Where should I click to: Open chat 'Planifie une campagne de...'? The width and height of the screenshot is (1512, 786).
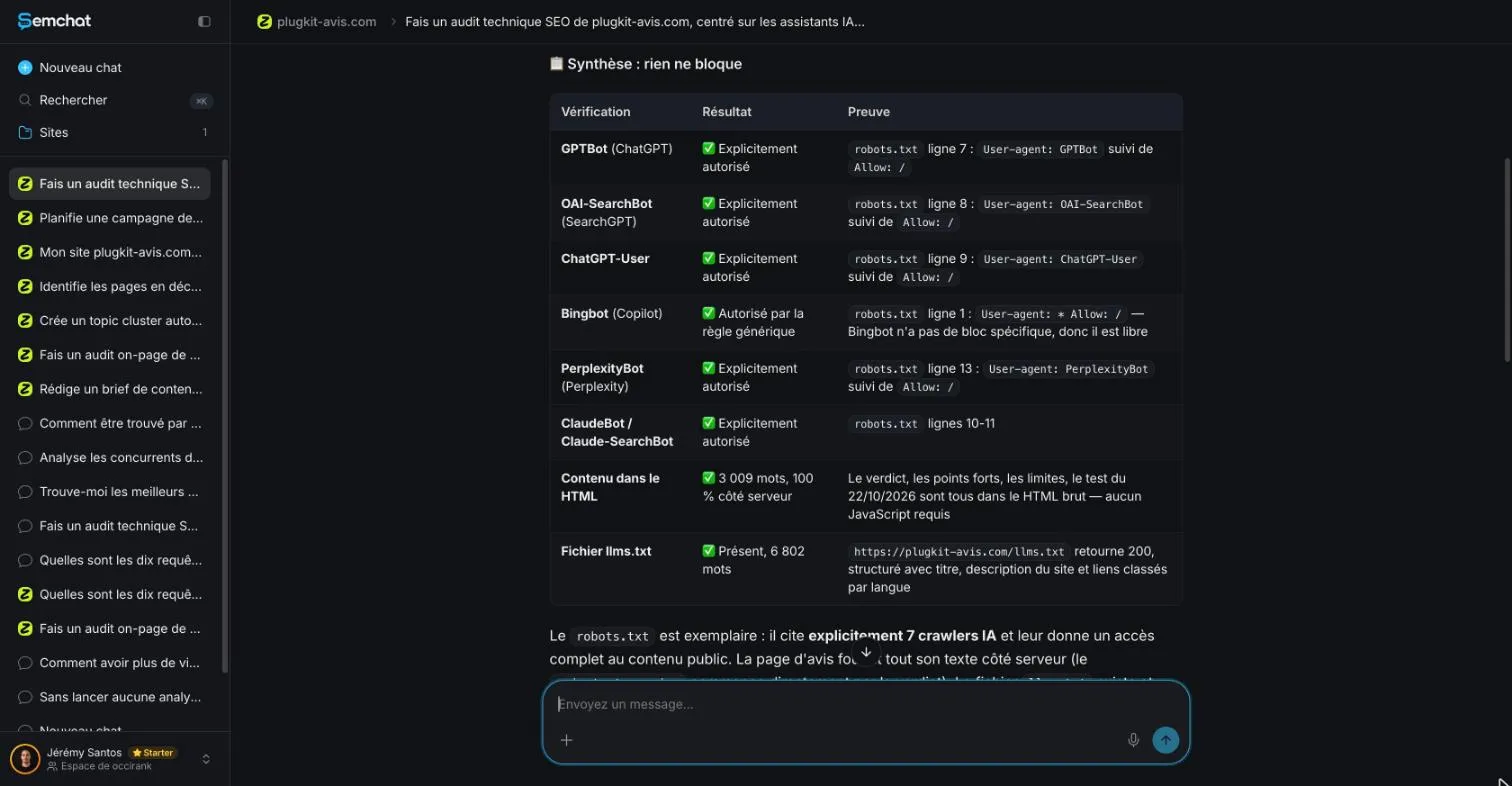click(110, 218)
